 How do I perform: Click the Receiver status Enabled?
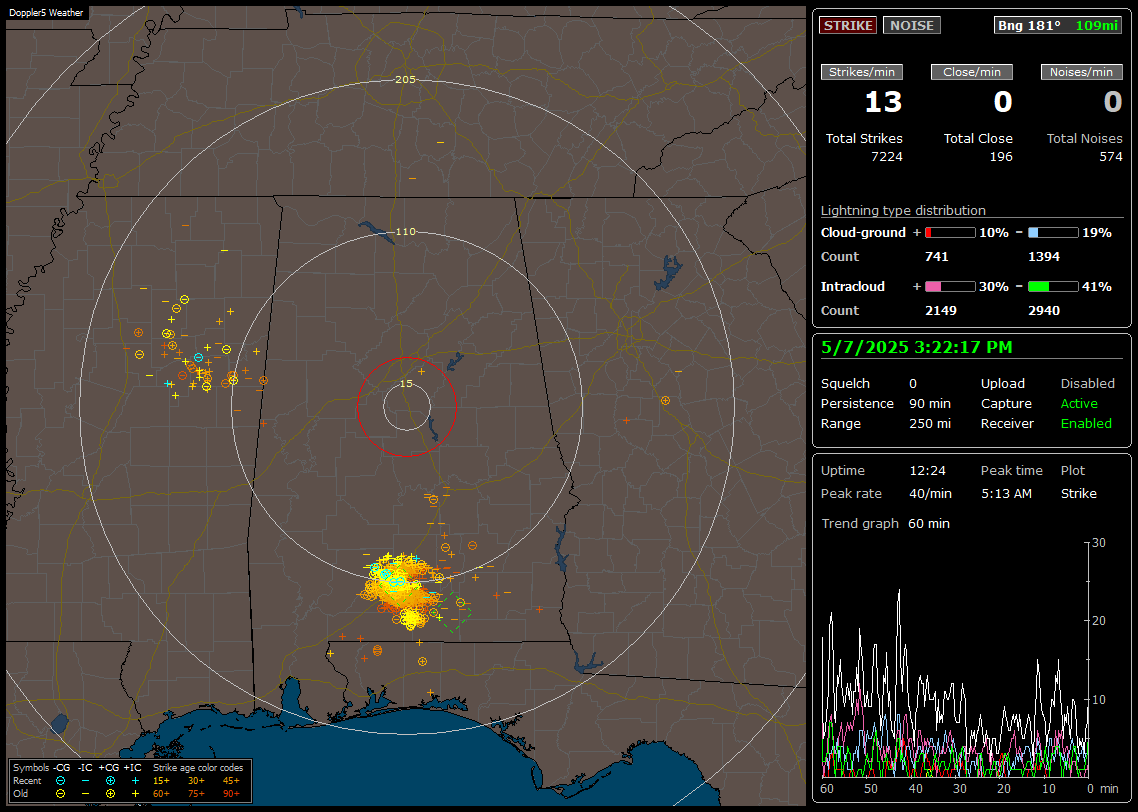(x=1086, y=424)
